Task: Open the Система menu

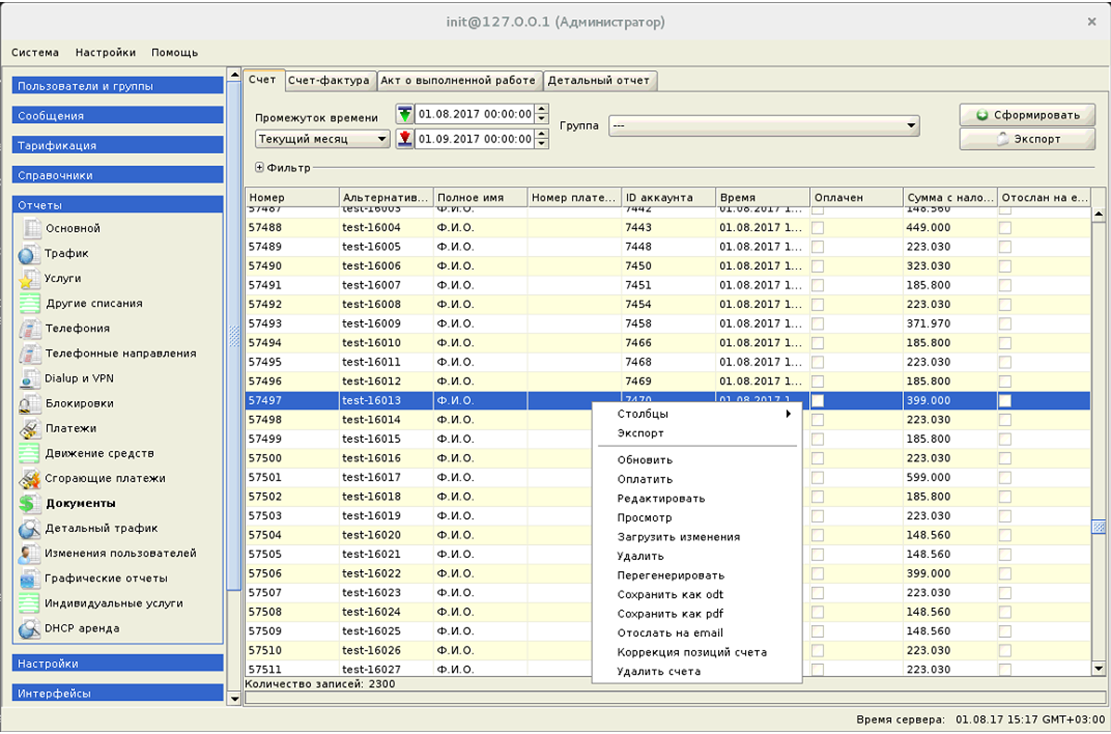Action: coord(35,52)
